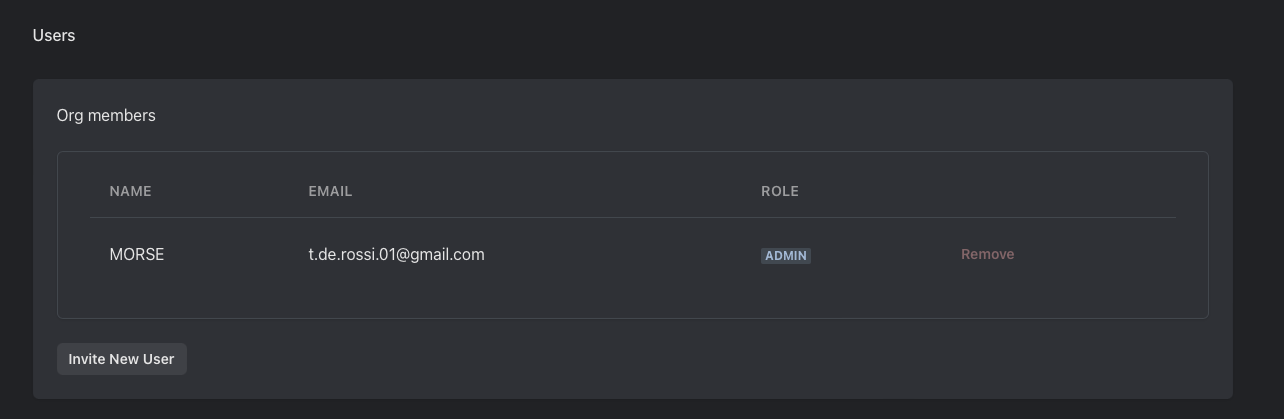Click the Invite New User button
The height and width of the screenshot is (419, 1284).
tap(122, 359)
